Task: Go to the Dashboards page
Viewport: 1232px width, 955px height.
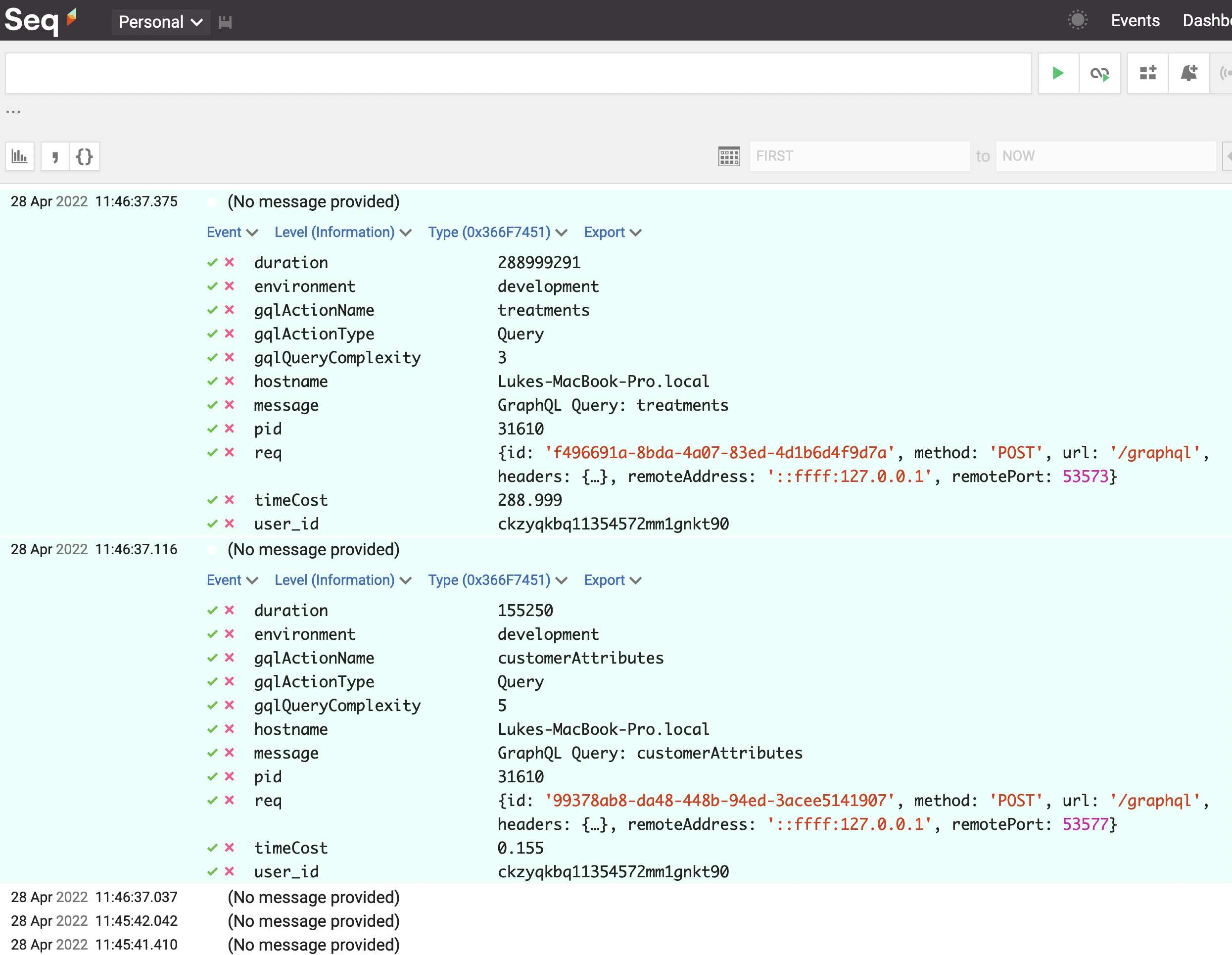Action: [x=1207, y=21]
